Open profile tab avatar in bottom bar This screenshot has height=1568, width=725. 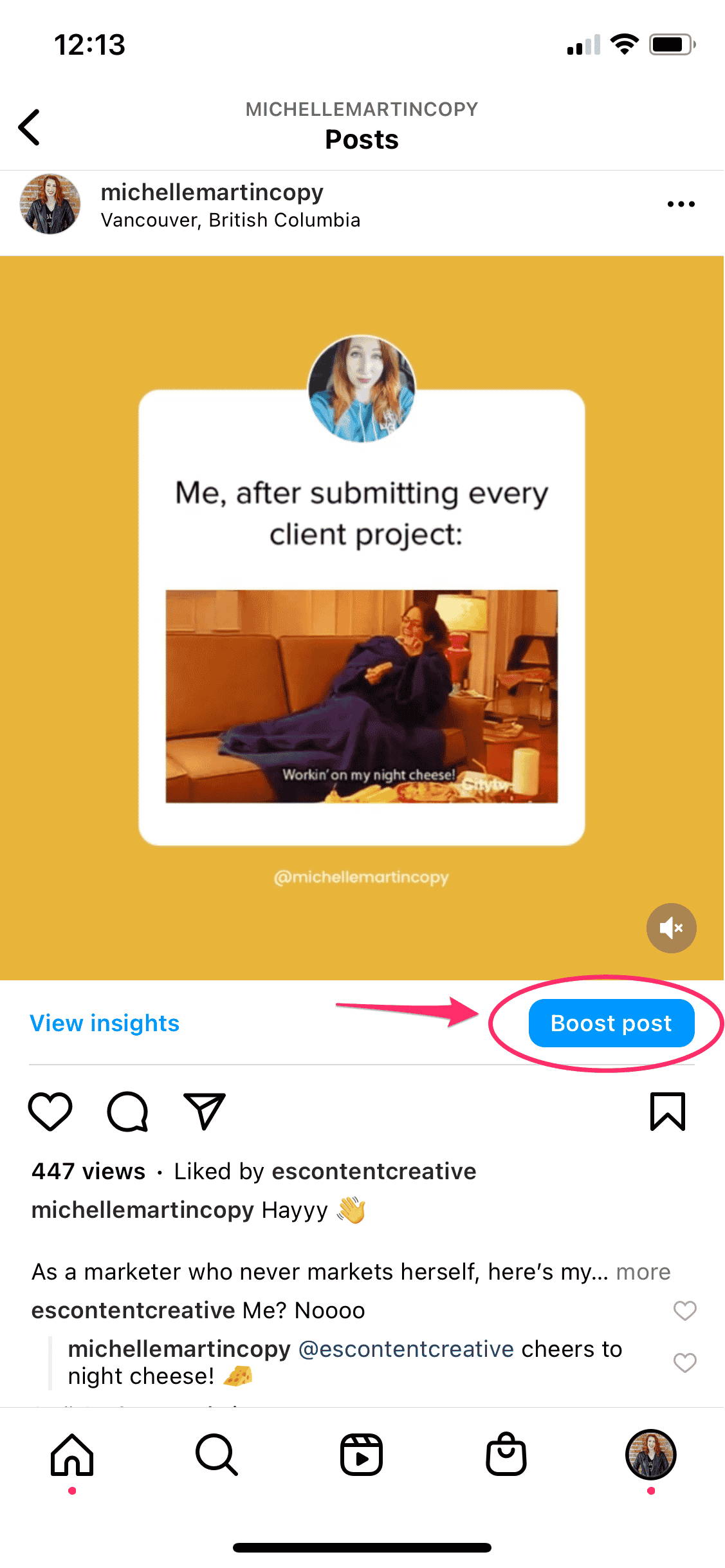pyautogui.click(x=651, y=1455)
